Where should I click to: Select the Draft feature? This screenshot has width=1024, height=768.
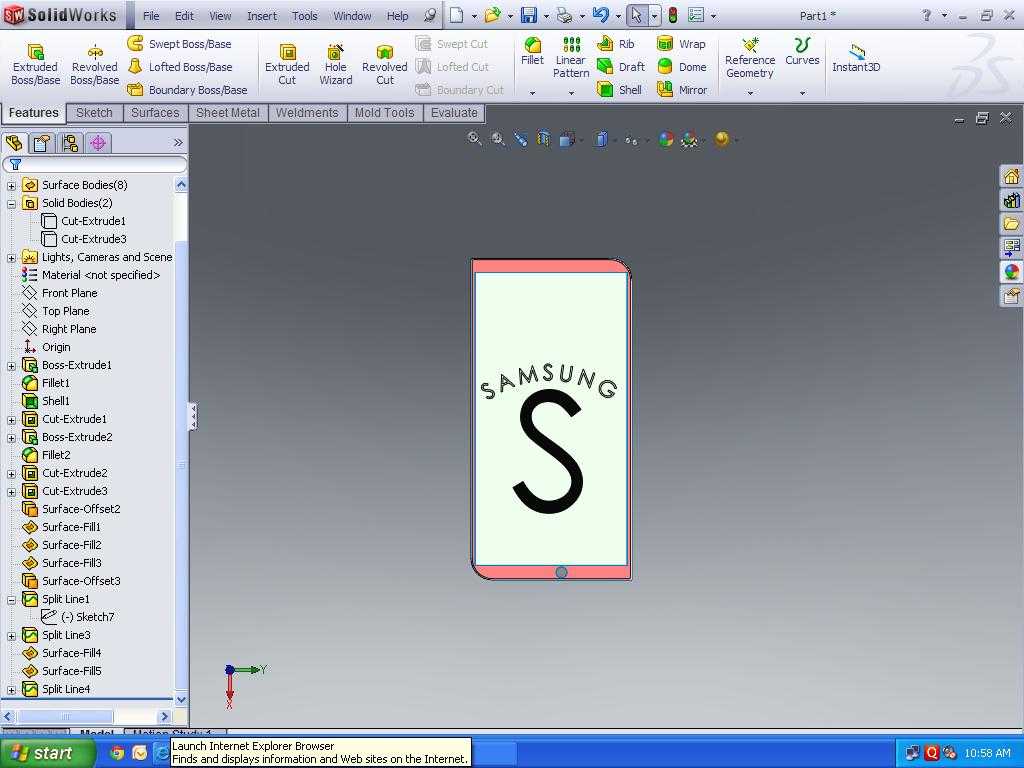click(621, 67)
